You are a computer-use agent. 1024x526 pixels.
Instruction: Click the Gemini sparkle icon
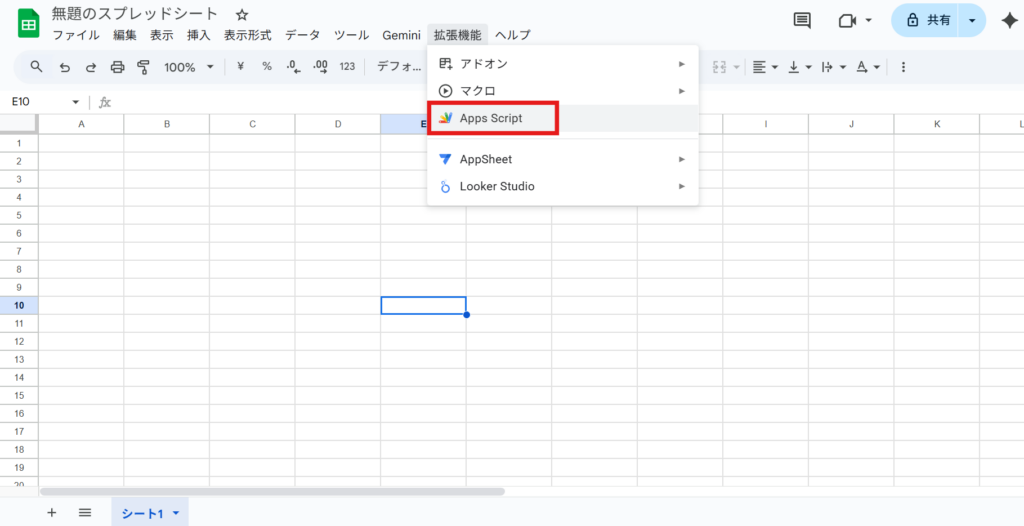1008,20
